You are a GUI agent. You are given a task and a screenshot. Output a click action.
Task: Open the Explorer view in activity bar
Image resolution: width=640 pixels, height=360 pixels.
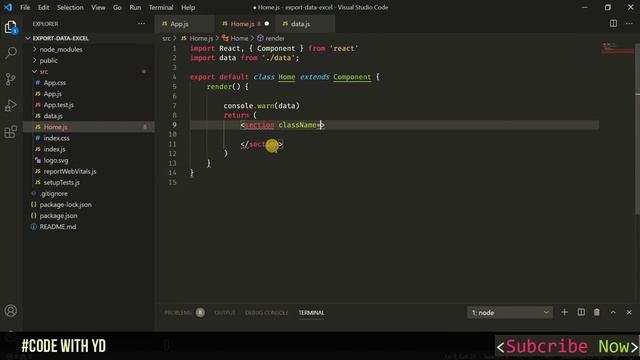click(x=11, y=27)
